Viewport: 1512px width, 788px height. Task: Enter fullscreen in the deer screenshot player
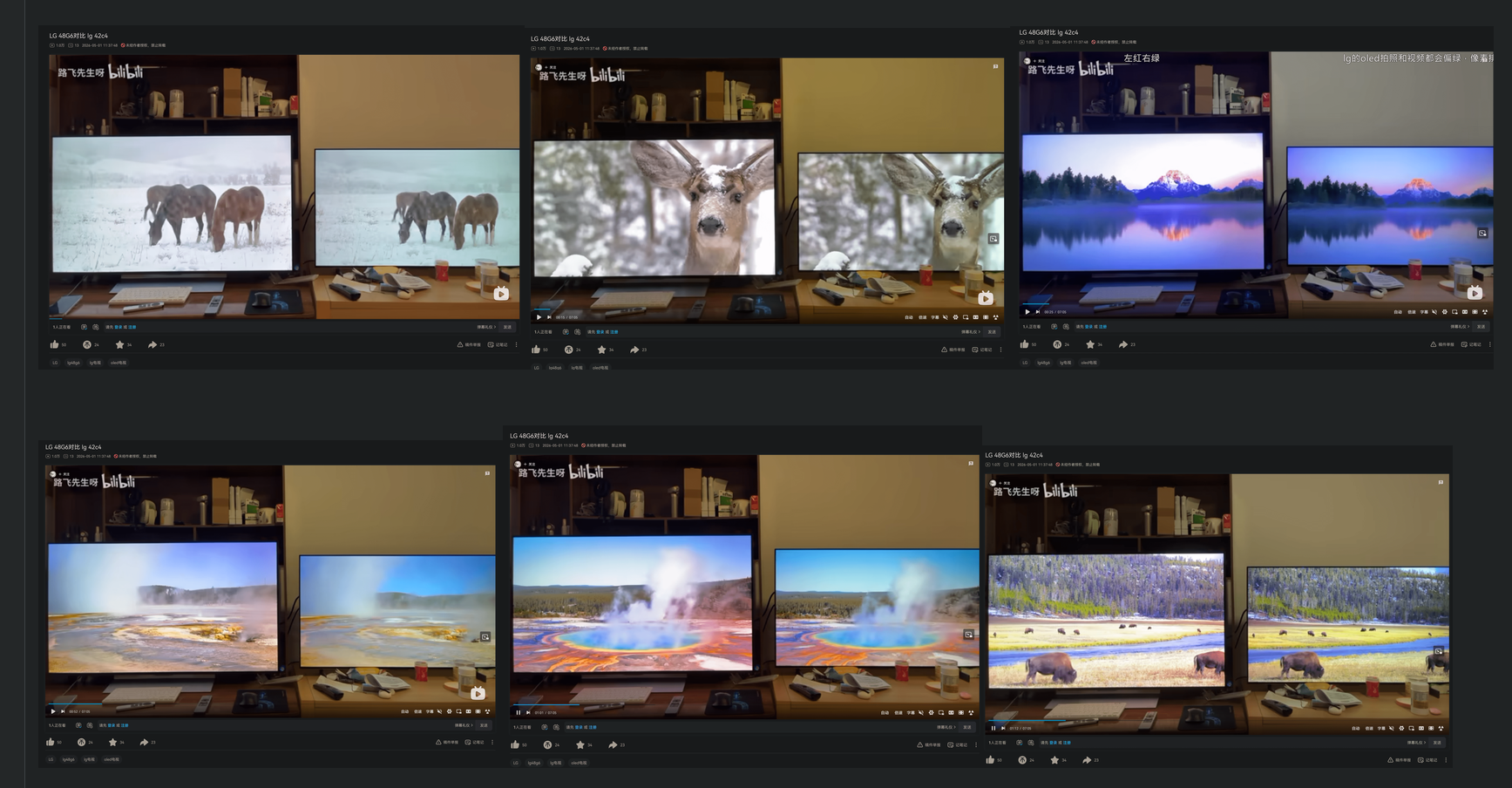[995, 317]
